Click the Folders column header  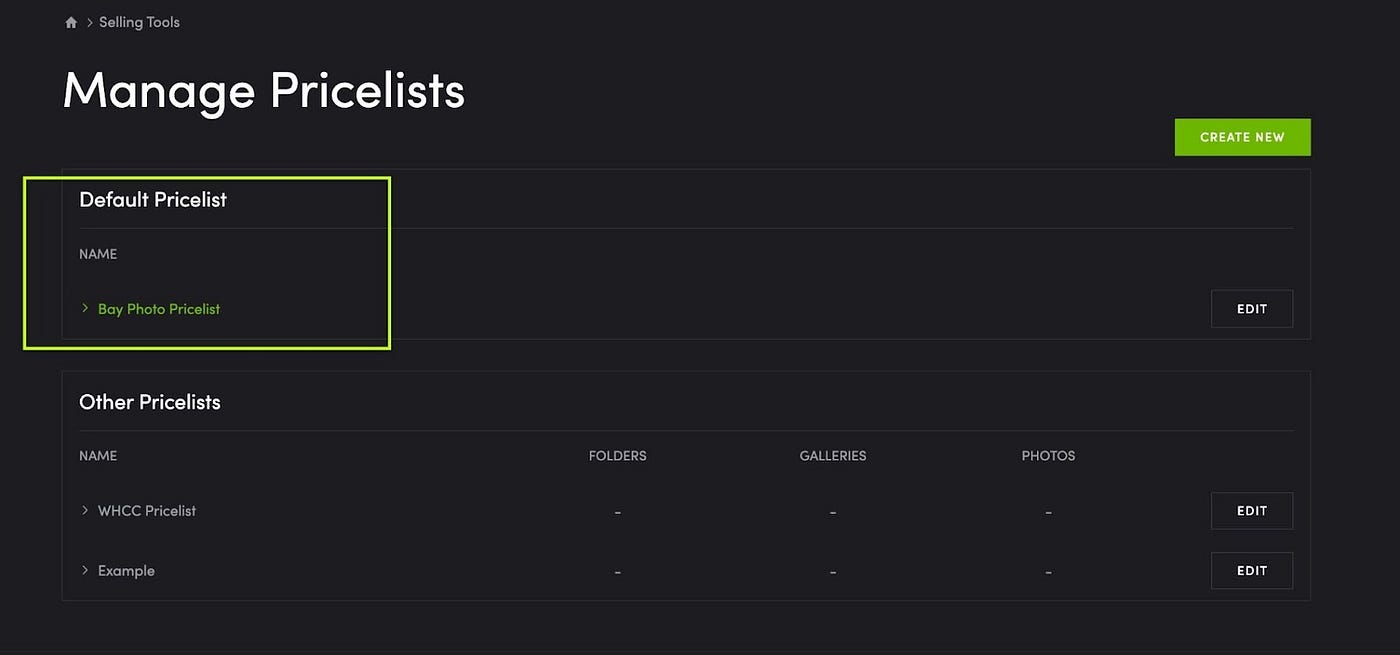point(617,456)
